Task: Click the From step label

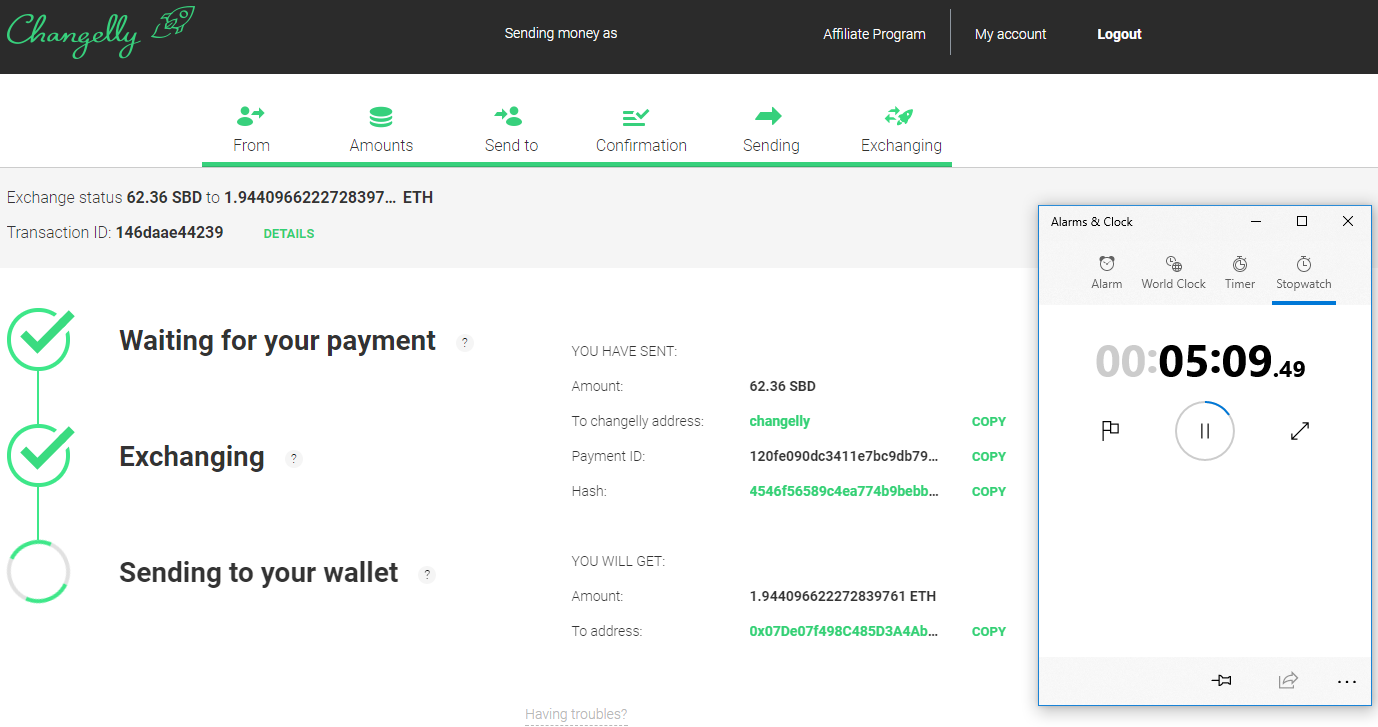Action: pos(251,145)
